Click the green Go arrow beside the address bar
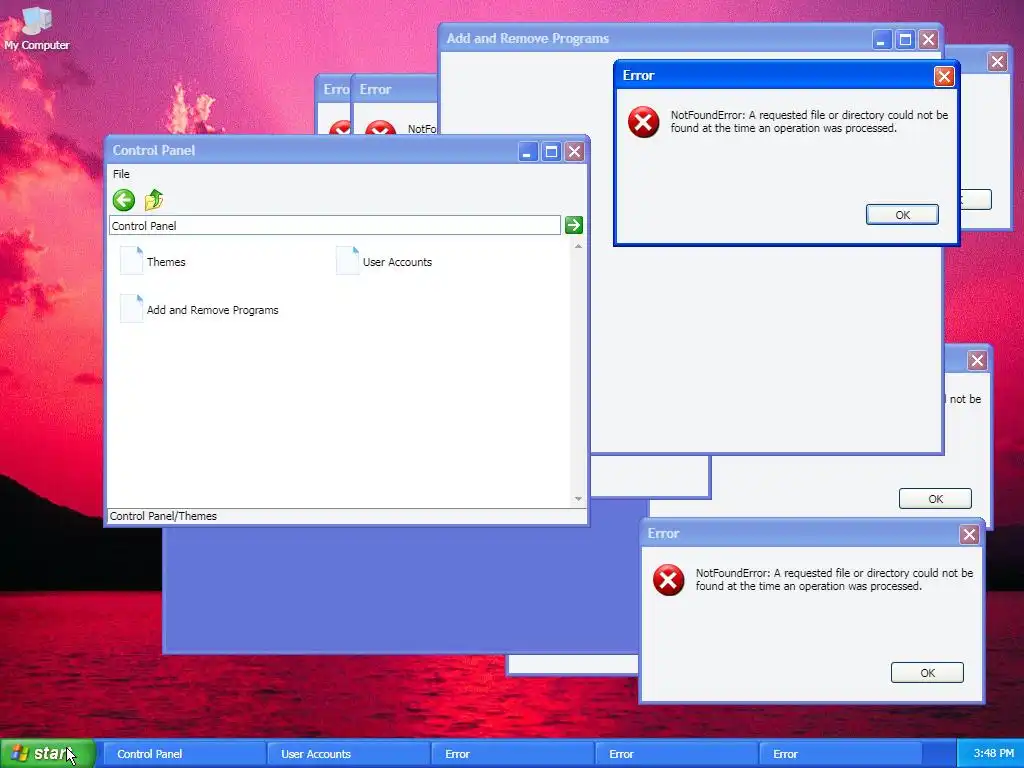Screen dimensions: 1024x768 click(574, 225)
